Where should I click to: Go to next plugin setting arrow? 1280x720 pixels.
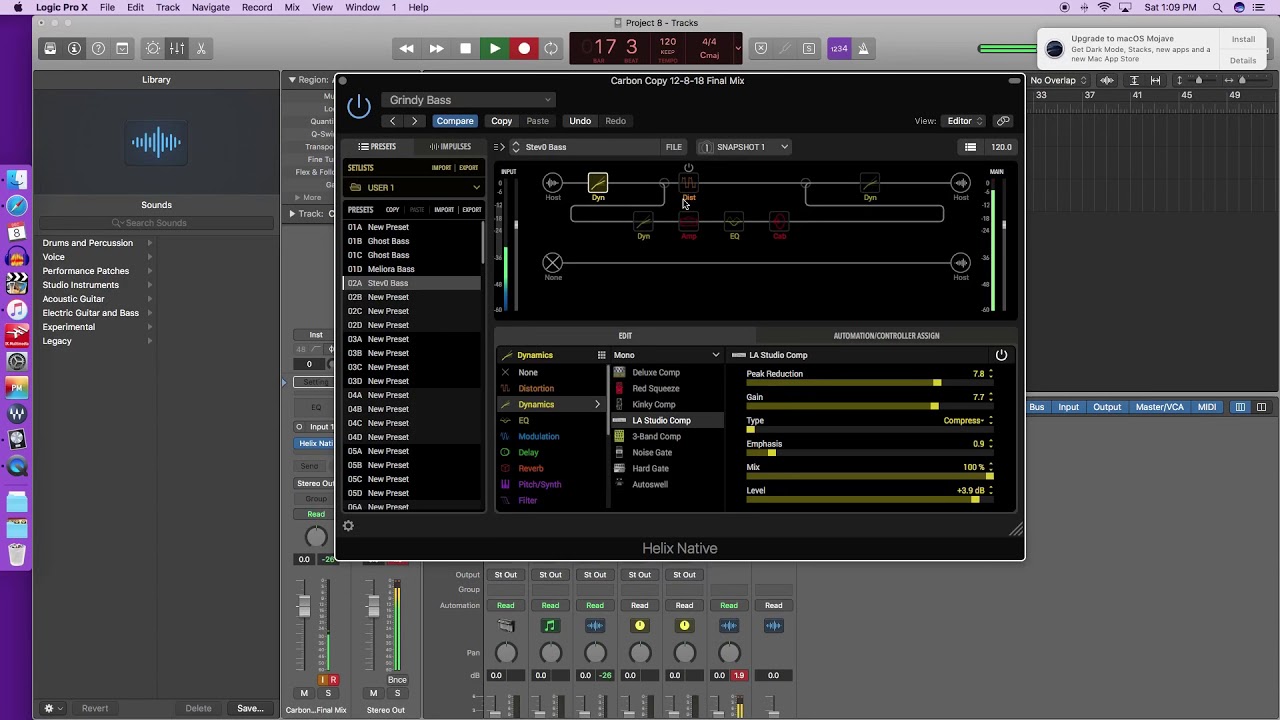(x=414, y=121)
